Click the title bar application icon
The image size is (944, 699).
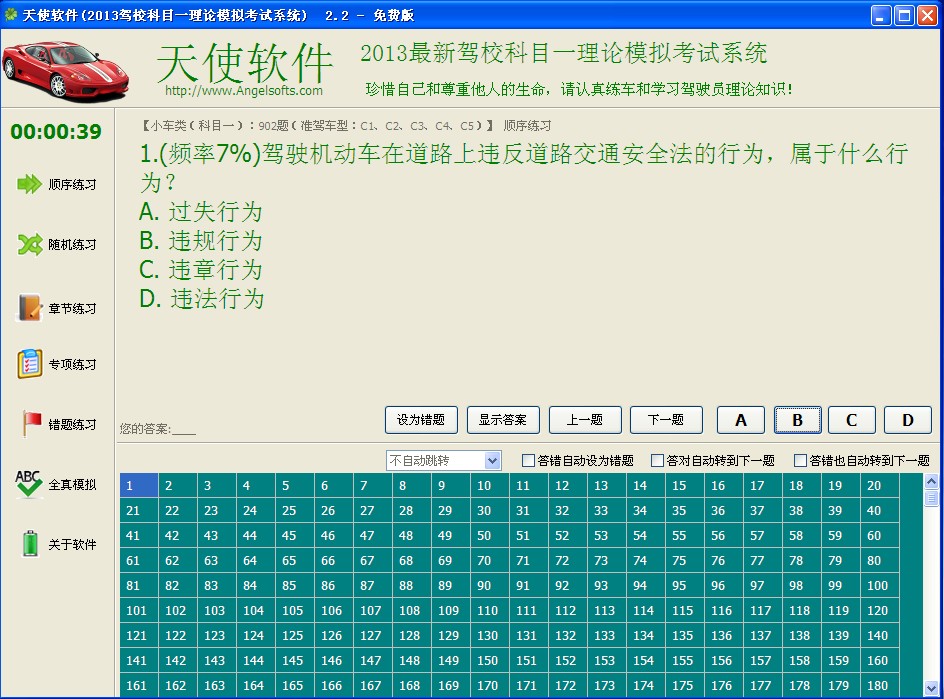(10, 15)
